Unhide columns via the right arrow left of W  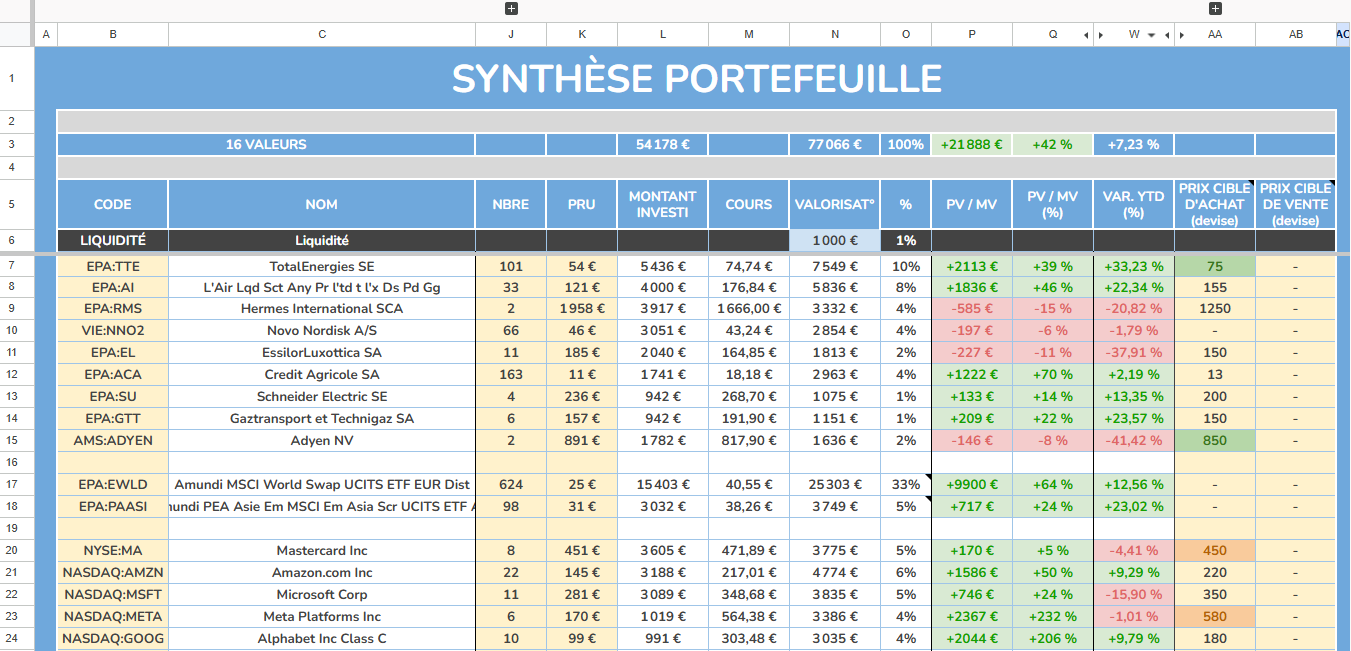point(1101,35)
